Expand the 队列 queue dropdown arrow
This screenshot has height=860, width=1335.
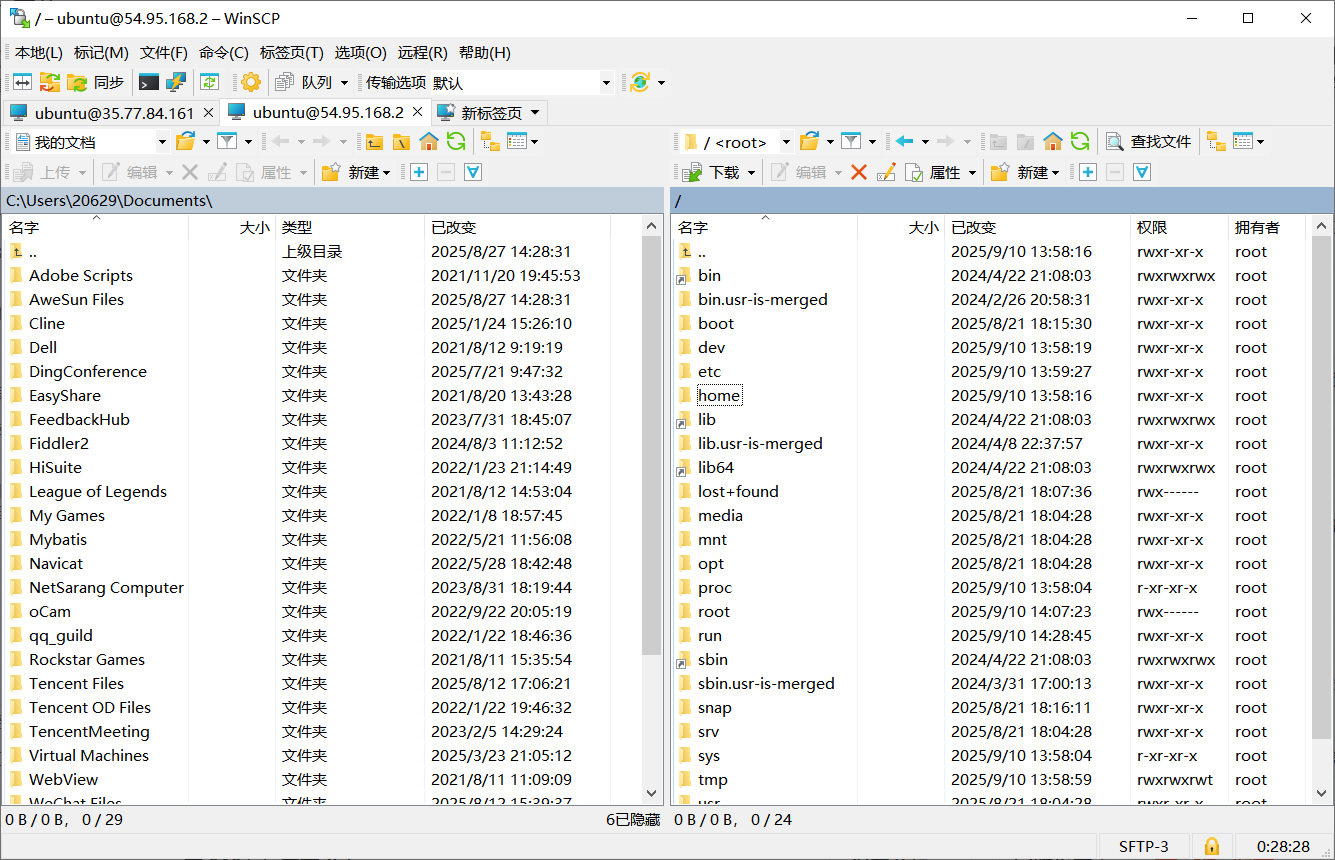(345, 83)
